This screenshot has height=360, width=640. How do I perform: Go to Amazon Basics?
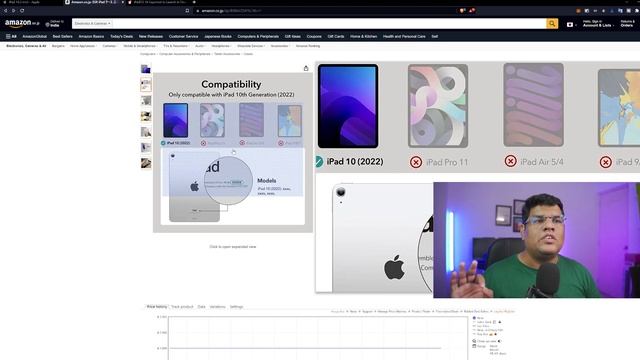[x=91, y=36]
